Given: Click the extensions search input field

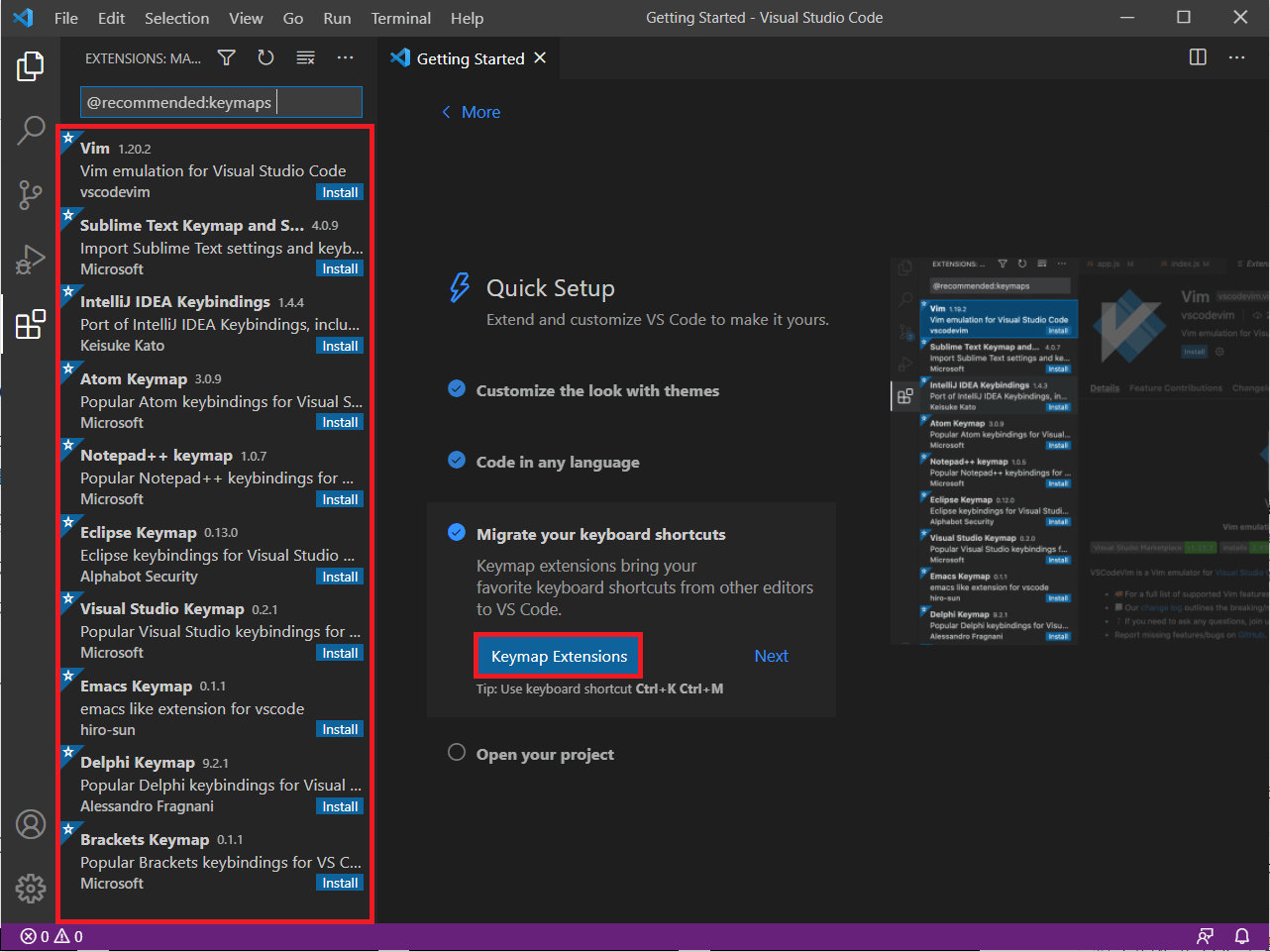Looking at the screenshot, I should pyautogui.click(x=221, y=102).
